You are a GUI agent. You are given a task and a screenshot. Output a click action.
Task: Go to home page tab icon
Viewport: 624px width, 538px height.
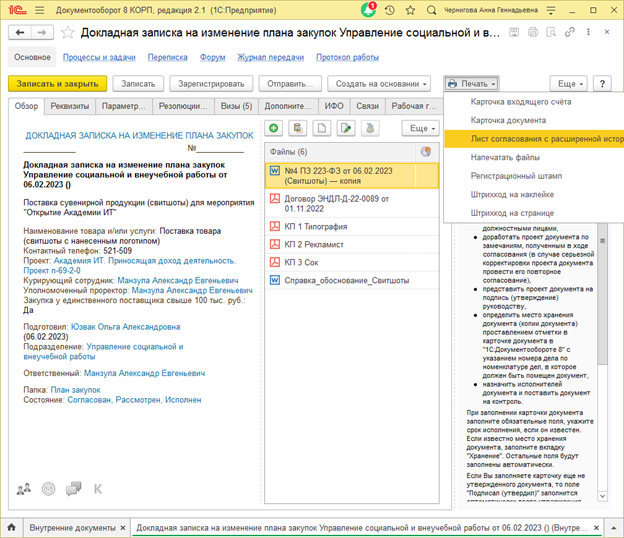(x=13, y=525)
